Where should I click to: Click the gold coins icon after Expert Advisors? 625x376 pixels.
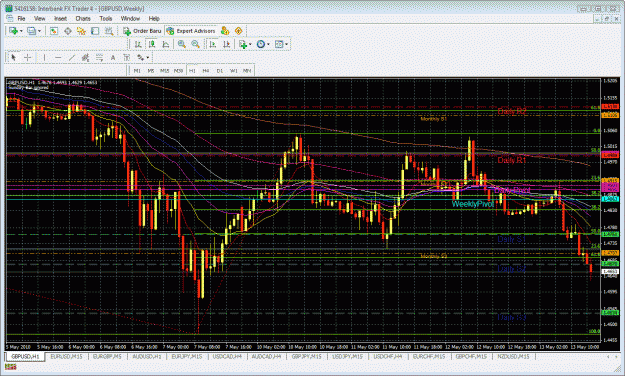(225, 31)
